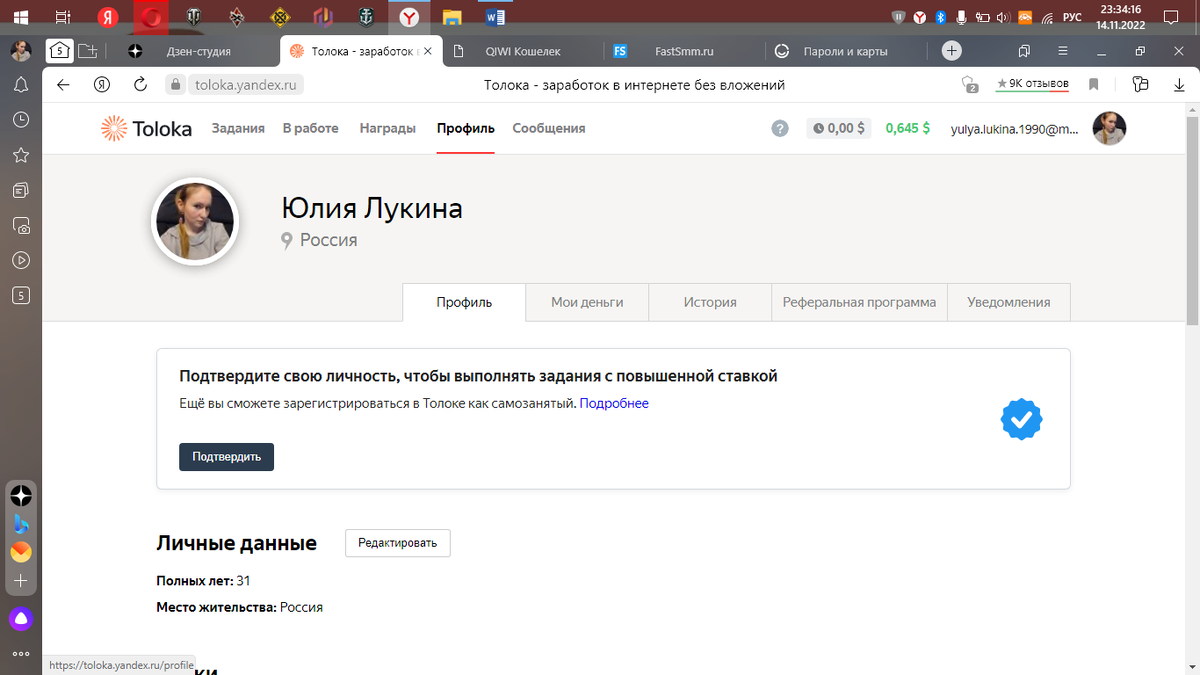Open account menu yulya.lukina.1990 email

click(x=1015, y=128)
